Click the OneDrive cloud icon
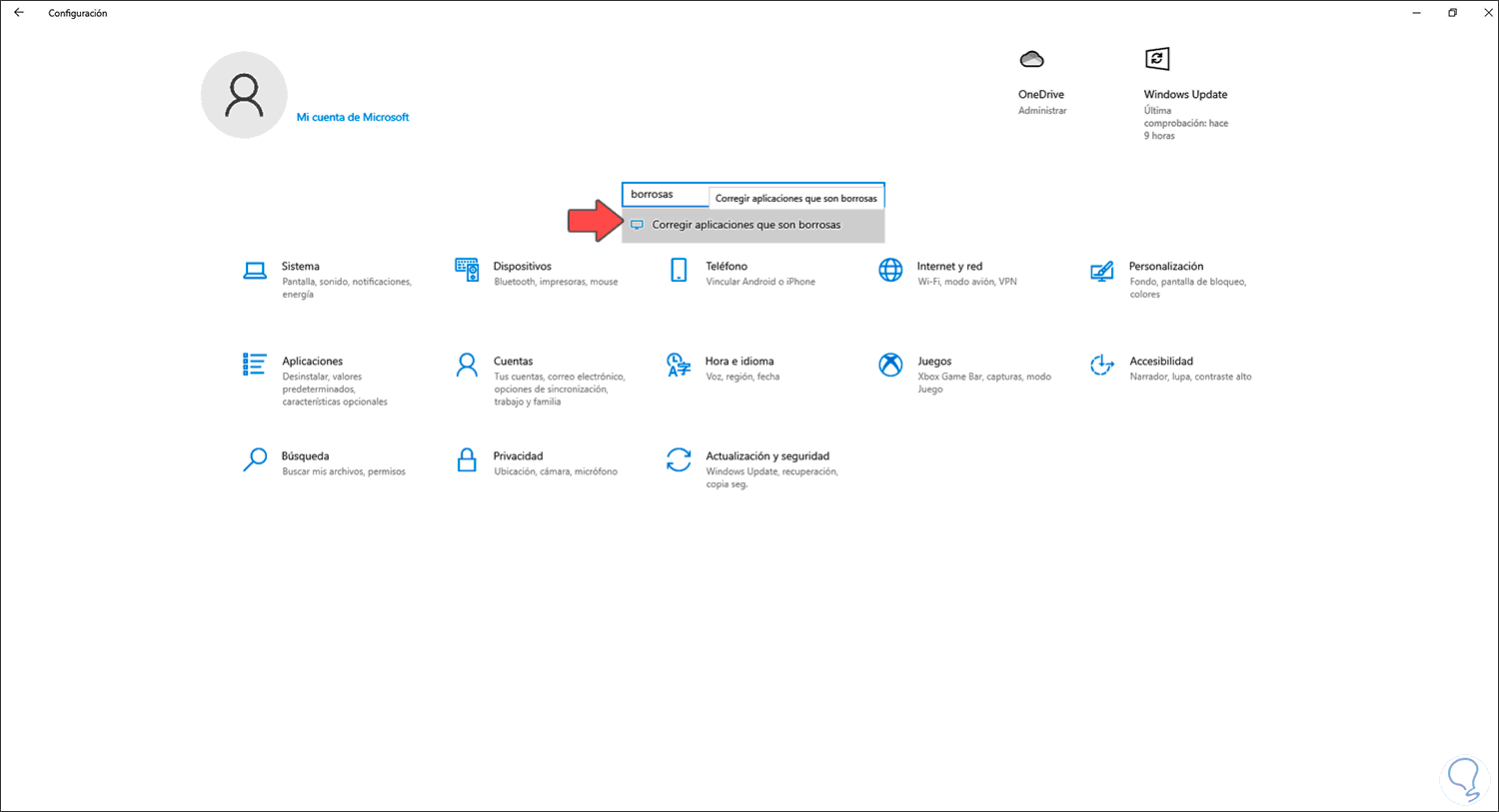Viewport: 1499px width, 812px height. [x=1031, y=58]
